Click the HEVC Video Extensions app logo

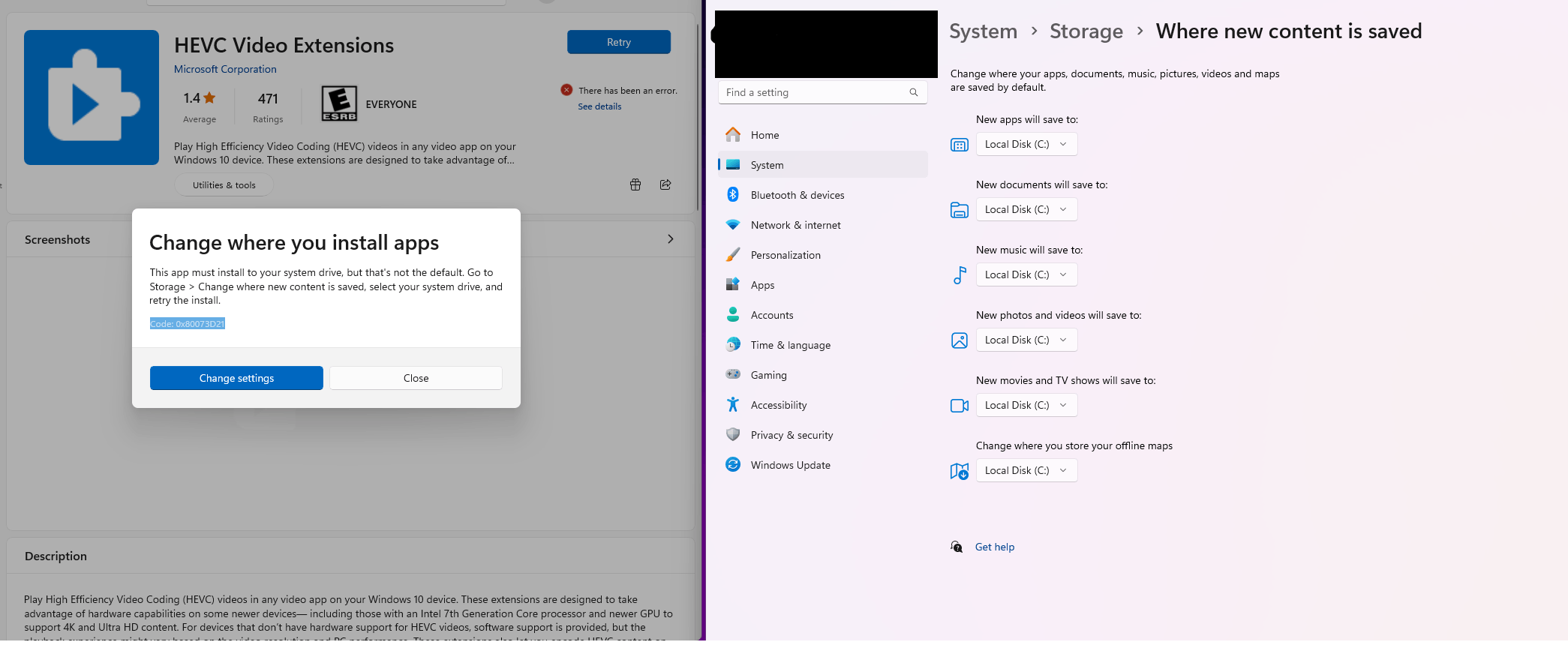point(92,97)
